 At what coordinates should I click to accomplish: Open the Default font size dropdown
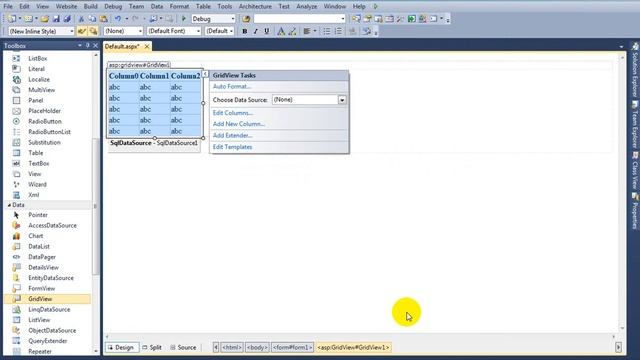coord(231,31)
